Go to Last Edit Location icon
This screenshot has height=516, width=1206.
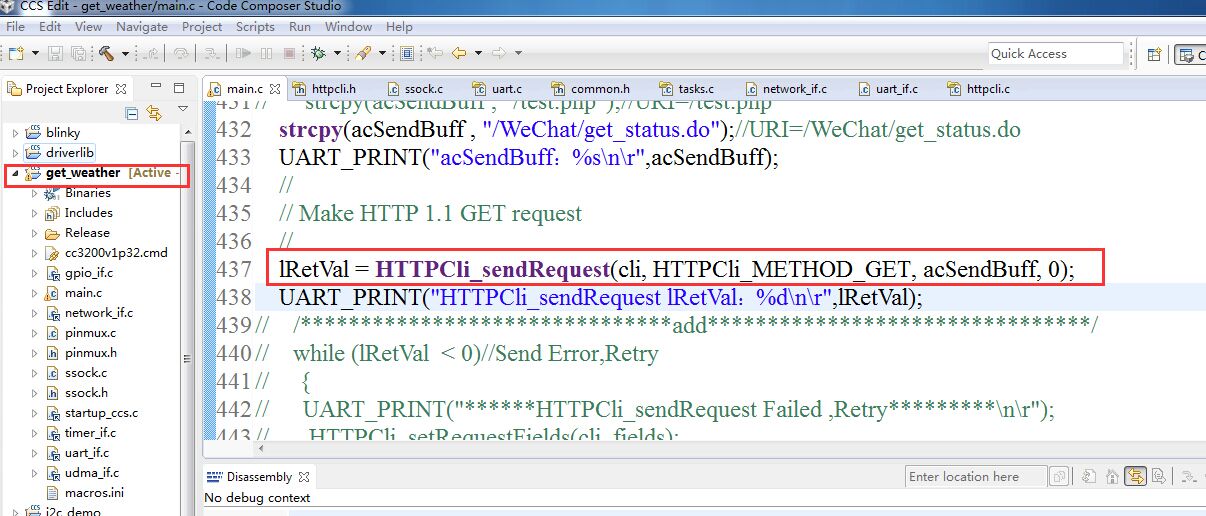coord(435,53)
